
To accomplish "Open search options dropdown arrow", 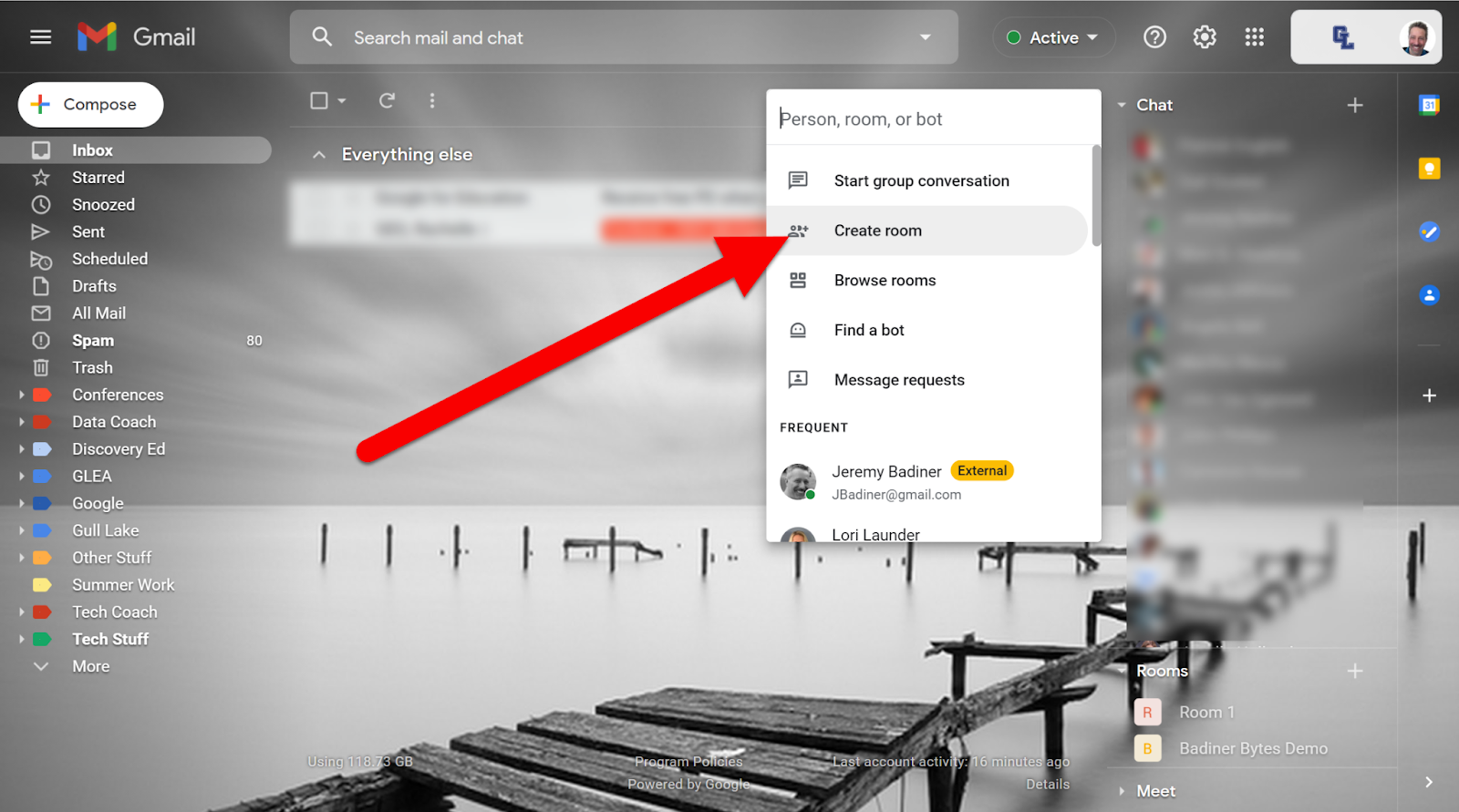I will pos(926,37).
